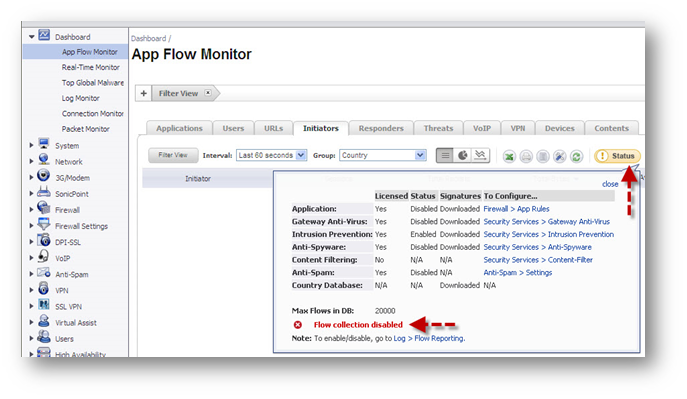Close the Filter View breadcrumb tab
Image resolution: width=687 pixels, height=399 pixels.
(x=208, y=92)
